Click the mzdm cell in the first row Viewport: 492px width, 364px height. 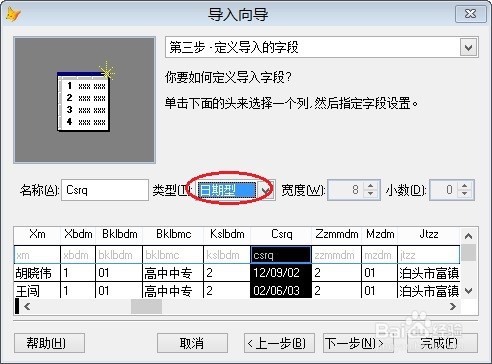(x=380, y=255)
